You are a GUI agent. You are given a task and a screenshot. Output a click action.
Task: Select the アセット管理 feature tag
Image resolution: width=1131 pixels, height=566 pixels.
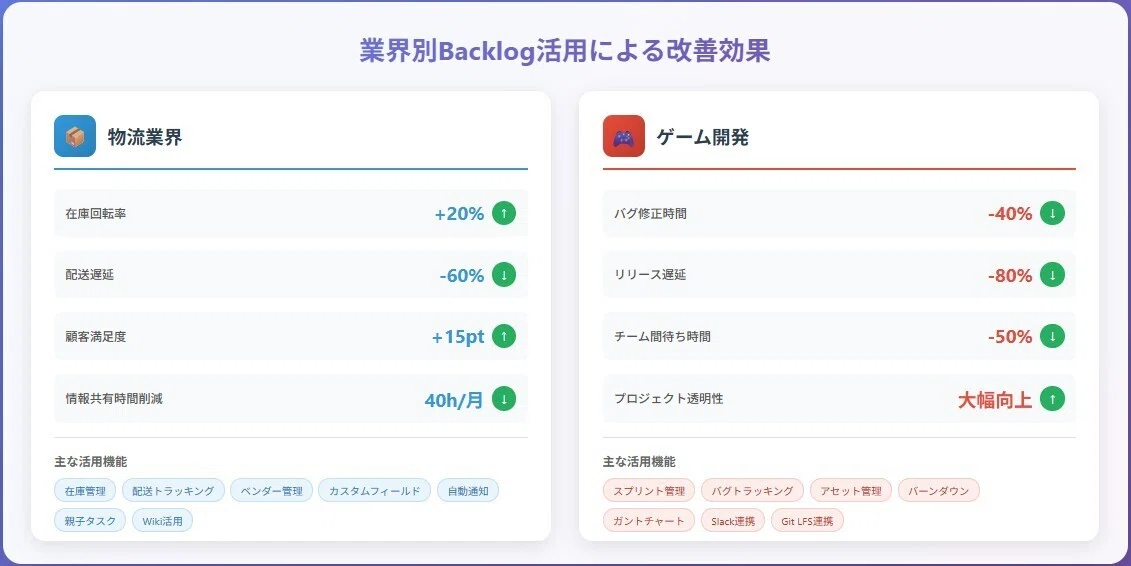pos(851,491)
